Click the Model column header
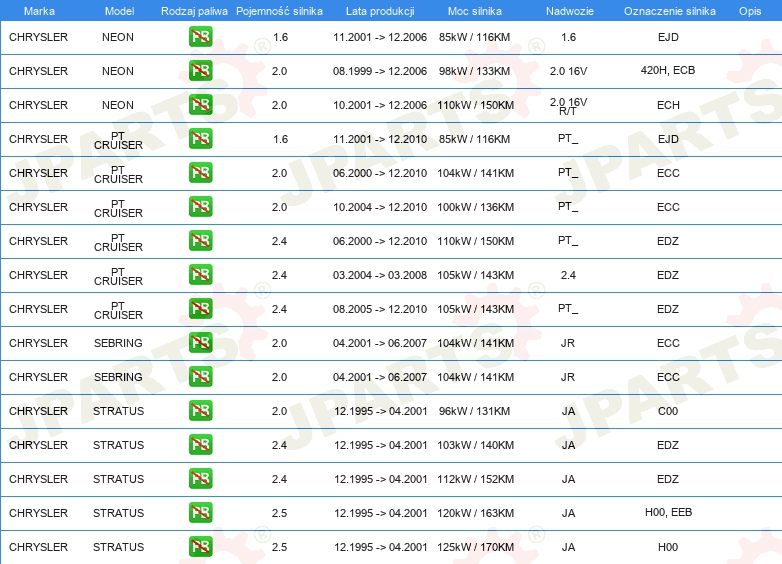Screen dimensions: 782x564 [x=118, y=11]
